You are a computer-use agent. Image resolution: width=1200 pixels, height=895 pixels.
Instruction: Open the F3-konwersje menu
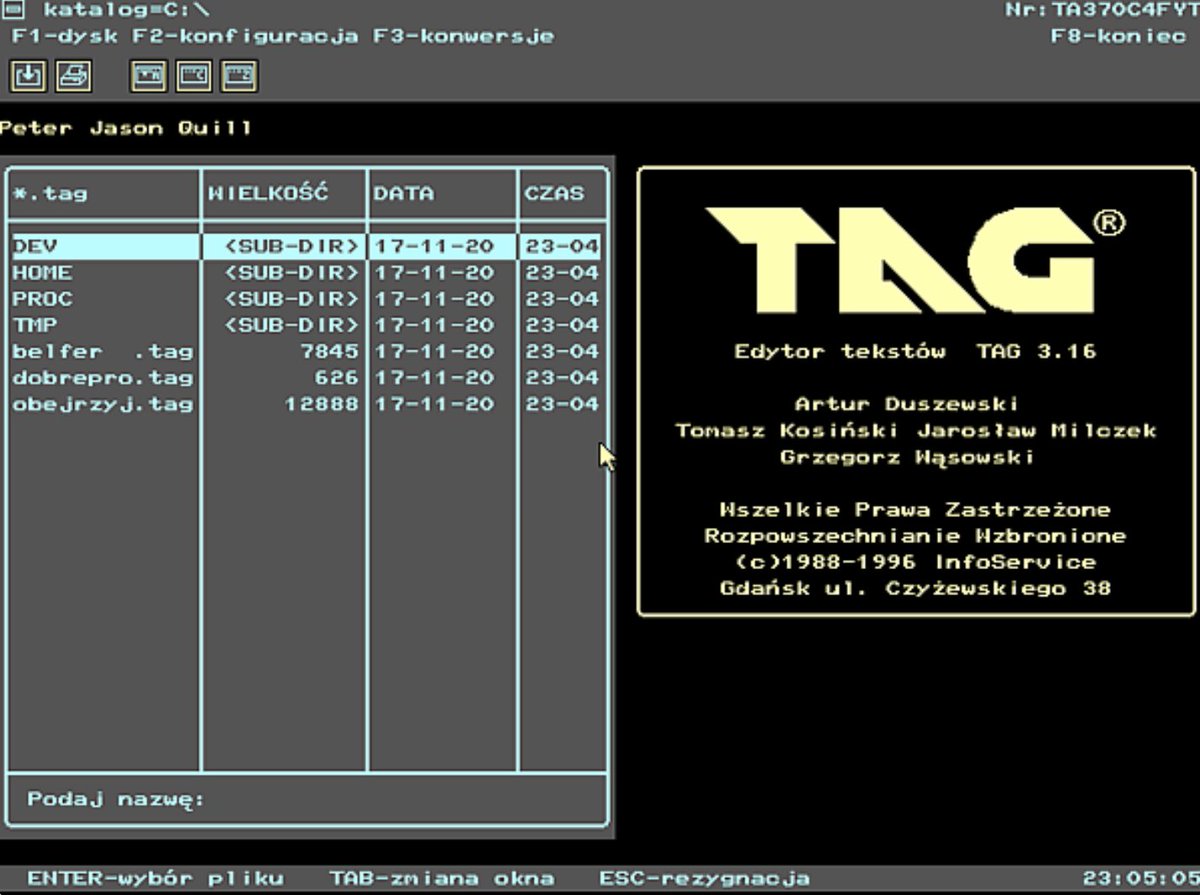(x=463, y=36)
